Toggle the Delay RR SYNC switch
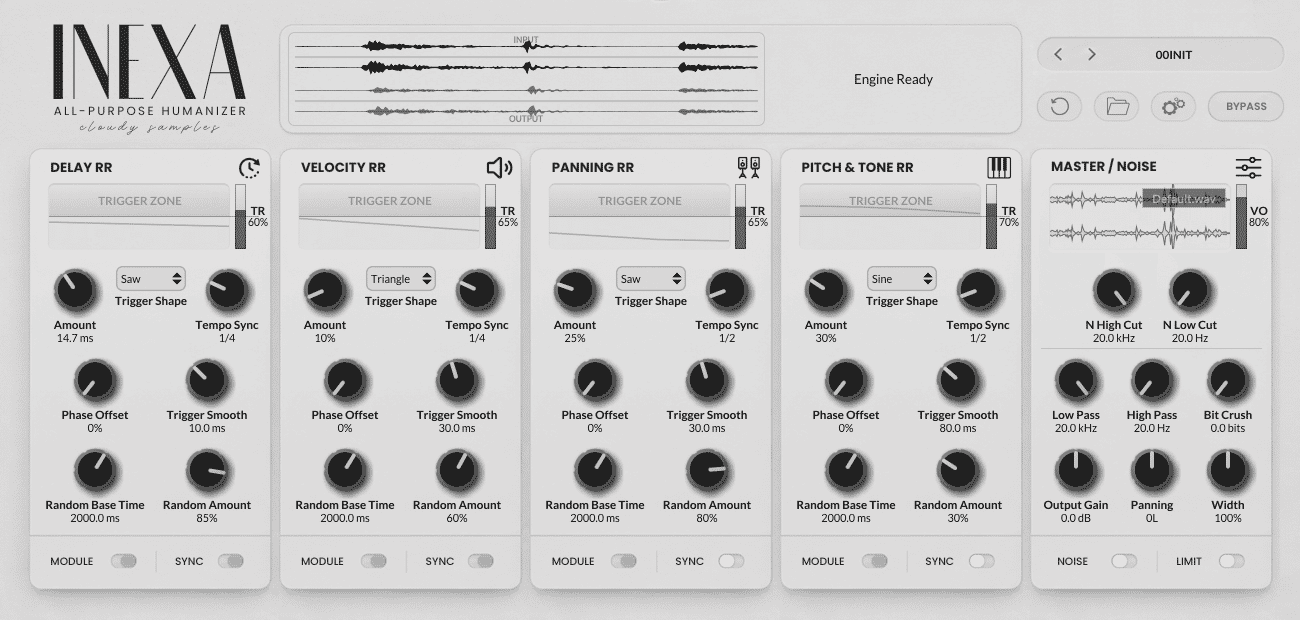The image size is (1300, 620). [x=231, y=561]
